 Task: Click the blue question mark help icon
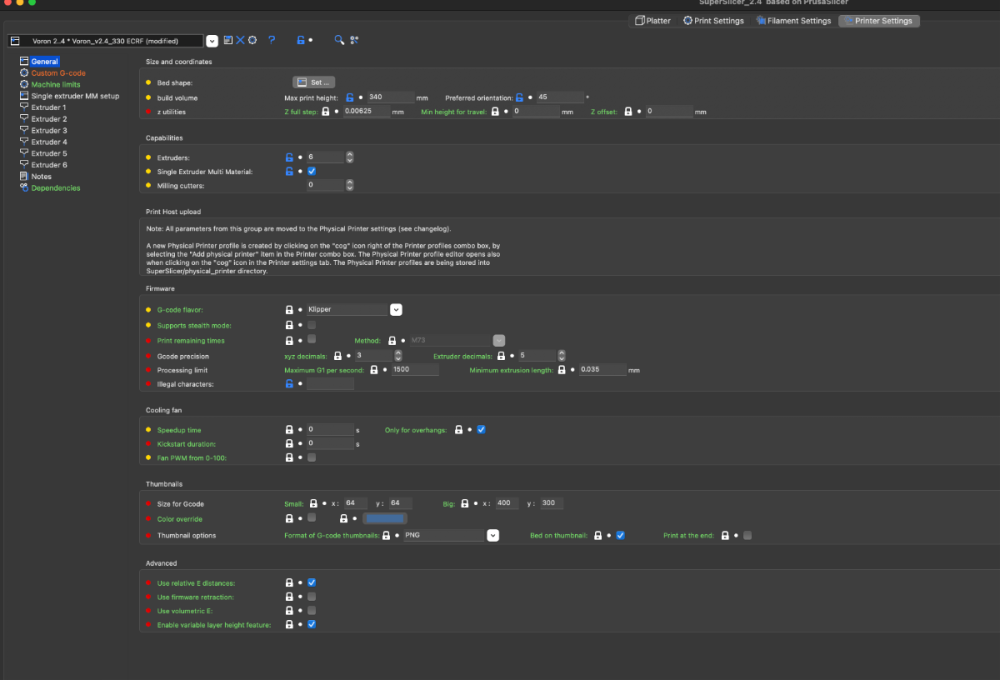tap(272, 40)
